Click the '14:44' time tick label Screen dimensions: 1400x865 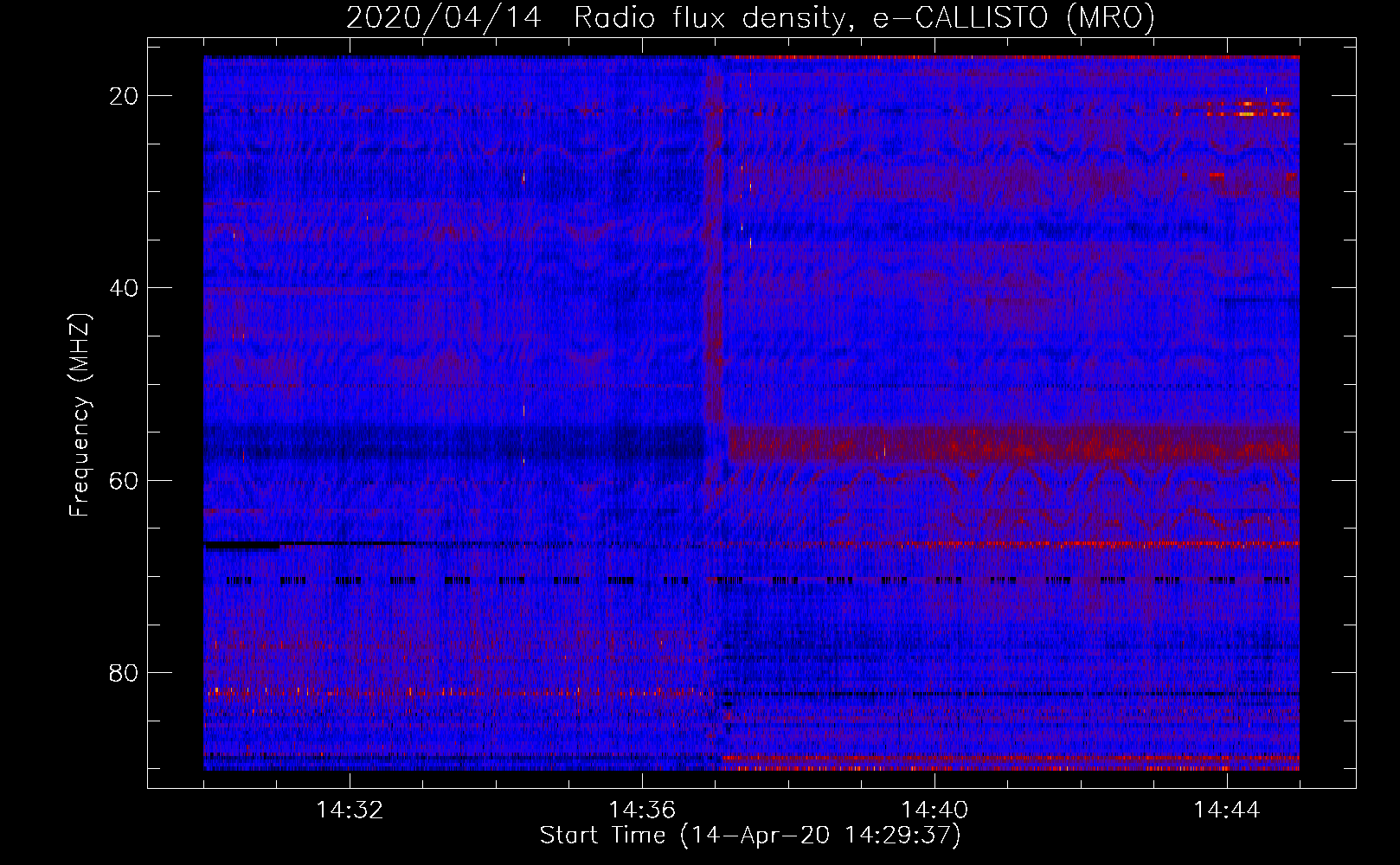(1227, 811)
